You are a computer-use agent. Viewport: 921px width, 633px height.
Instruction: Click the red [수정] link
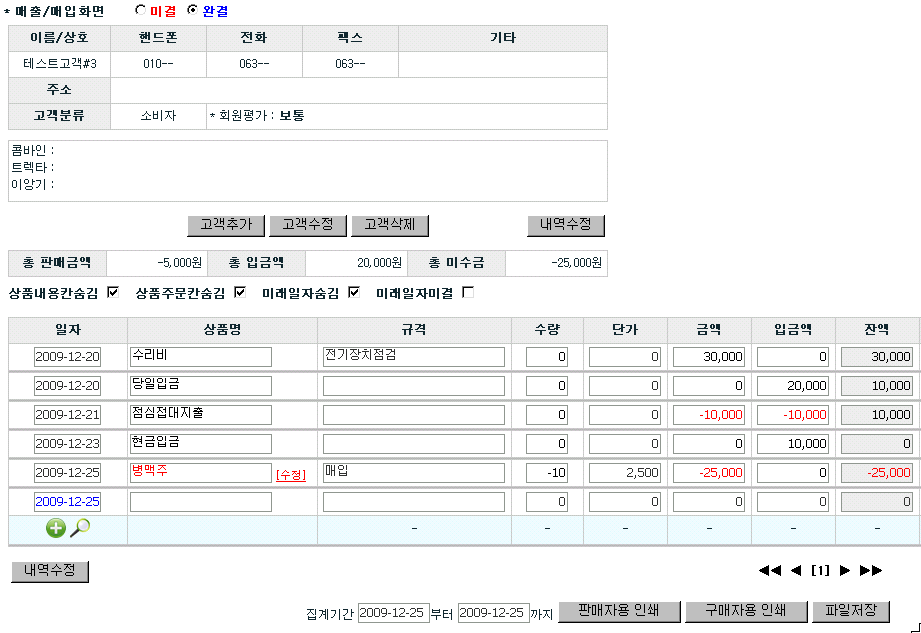290,474
